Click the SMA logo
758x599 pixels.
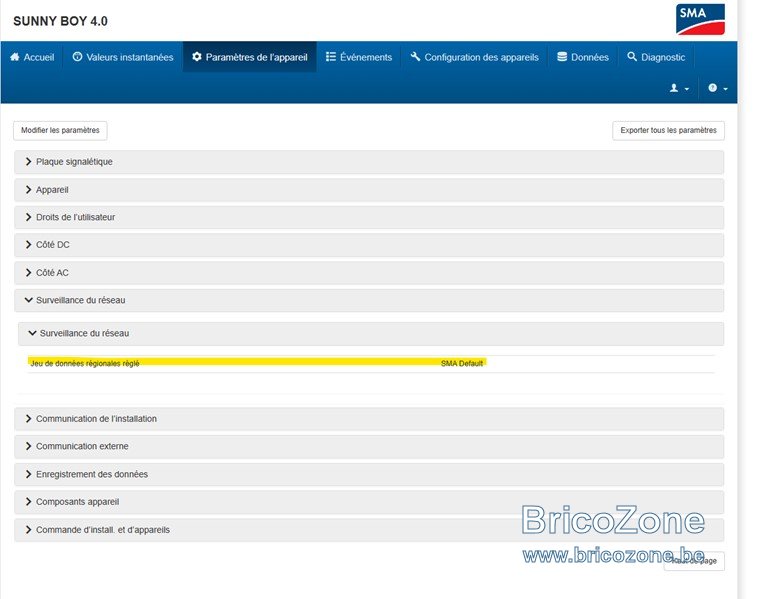[700, 19]
